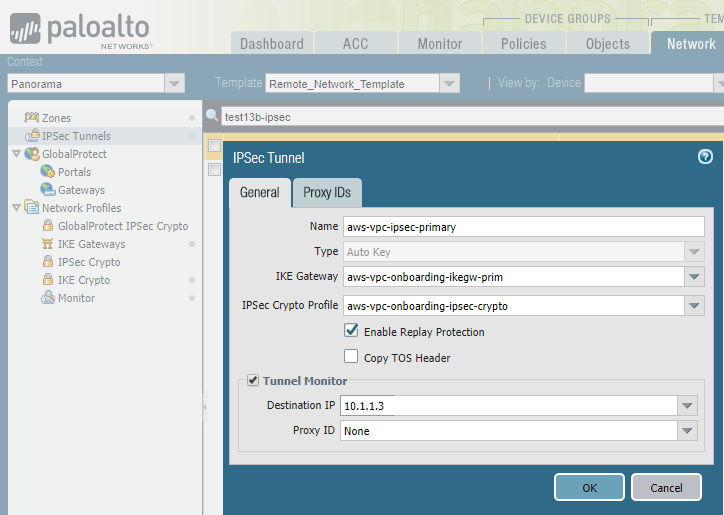Open the Proxy ID dropdown arrow

[x=687, y=430]
